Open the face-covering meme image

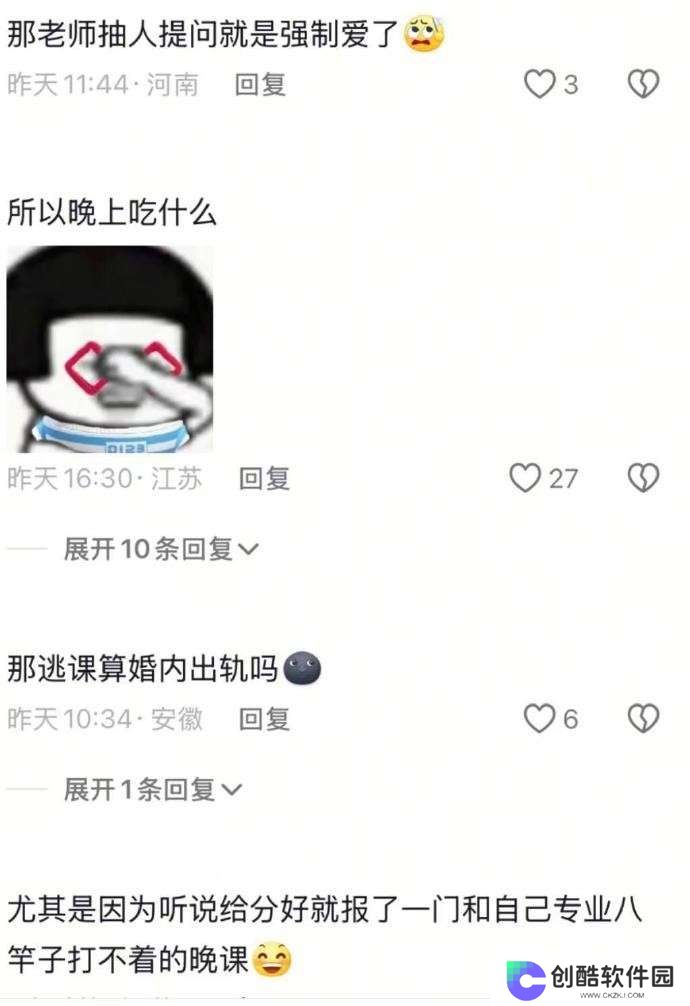(110, 349)
